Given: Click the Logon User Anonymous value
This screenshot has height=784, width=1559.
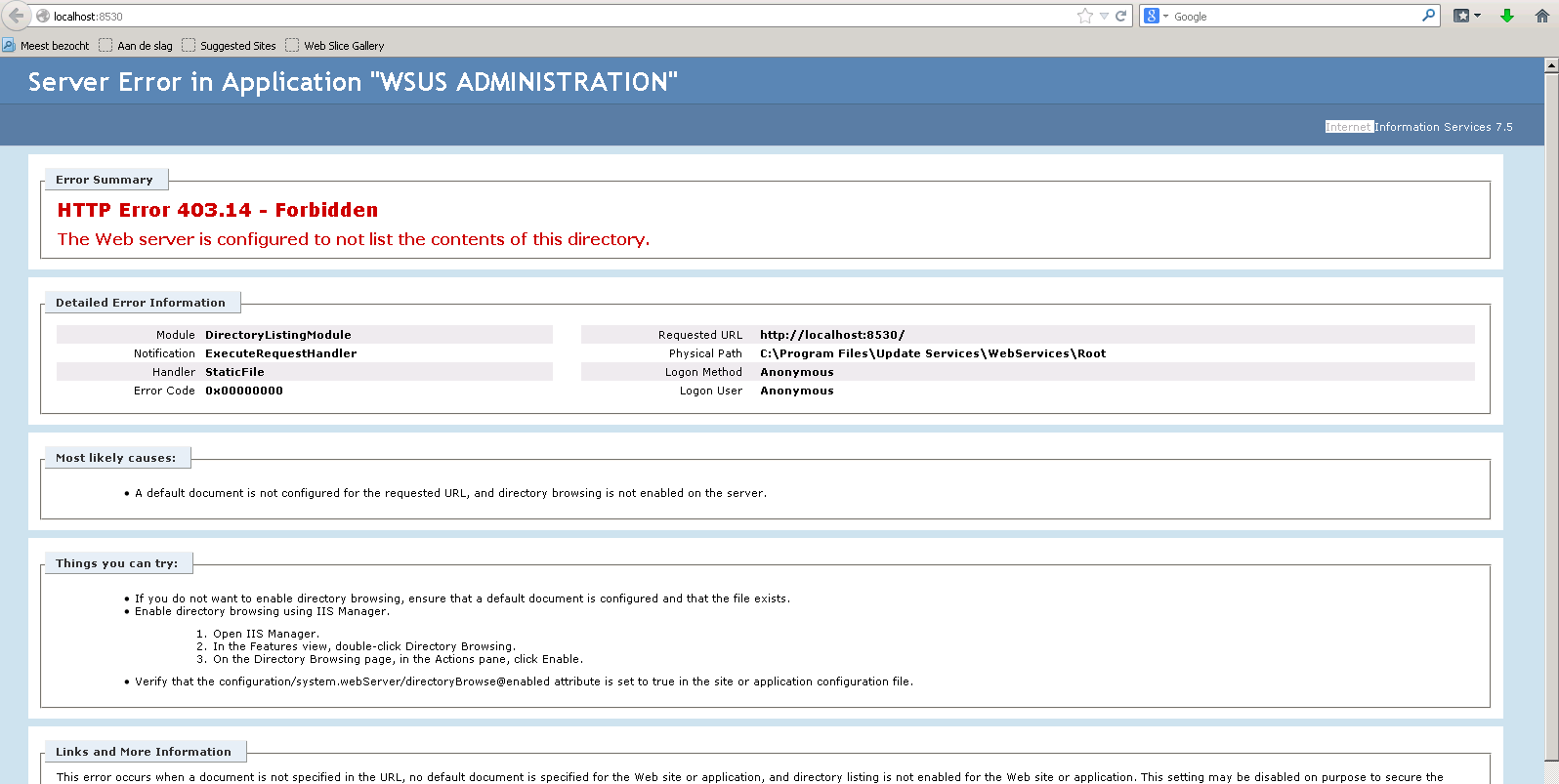Looking at the screenshot, I should 797,391.
